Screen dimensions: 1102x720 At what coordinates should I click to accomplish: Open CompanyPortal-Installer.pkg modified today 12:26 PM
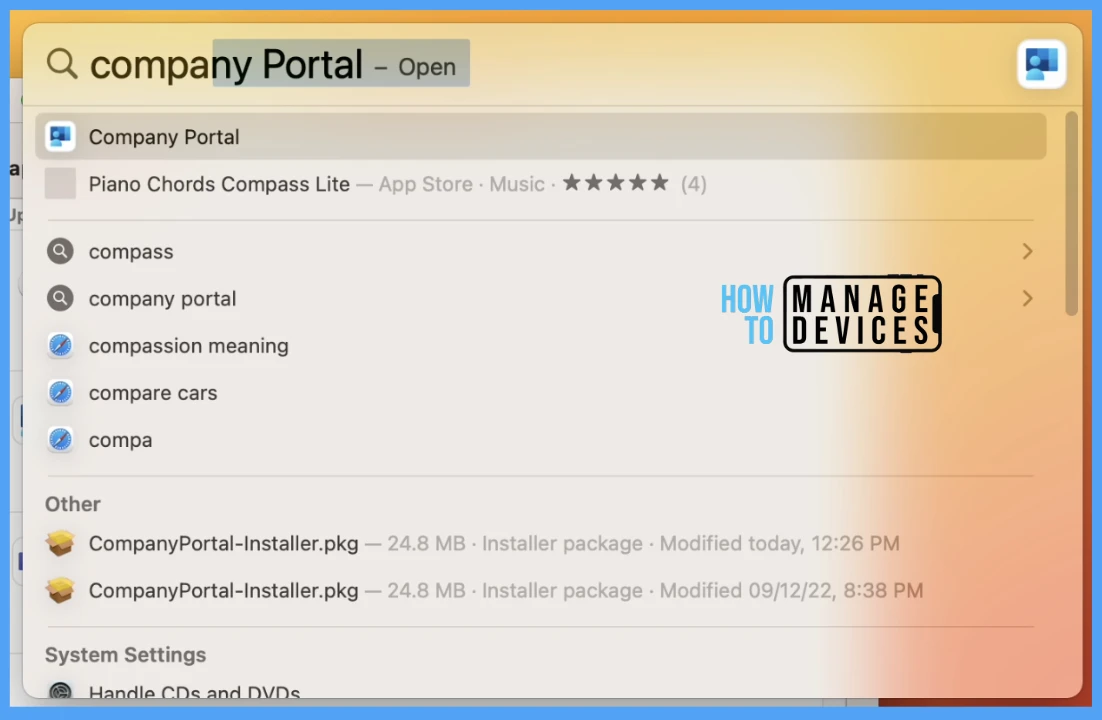pos(540,543)
